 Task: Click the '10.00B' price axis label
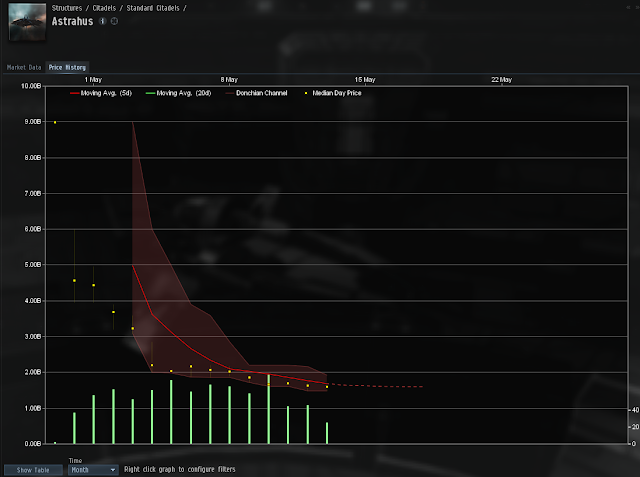point(31,86)
